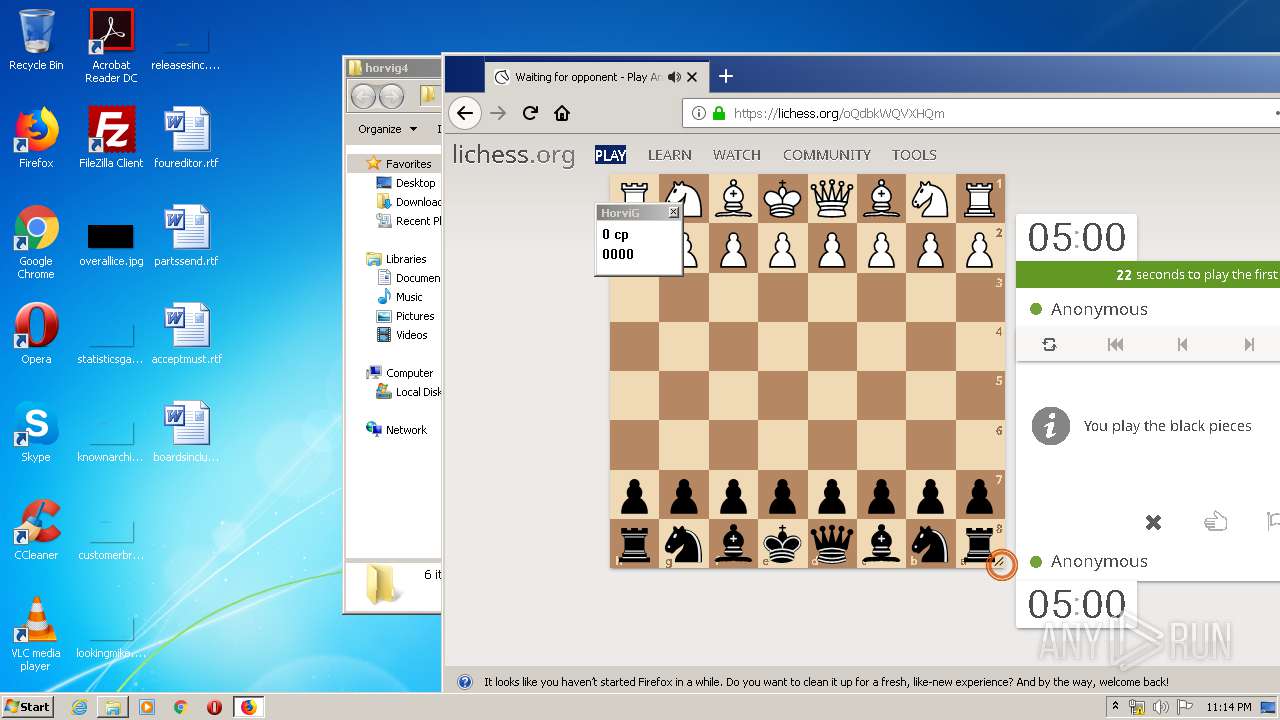The image size is (1280, 720).
Task: Open Opera desktop shortcut
Action: [36, 334]
